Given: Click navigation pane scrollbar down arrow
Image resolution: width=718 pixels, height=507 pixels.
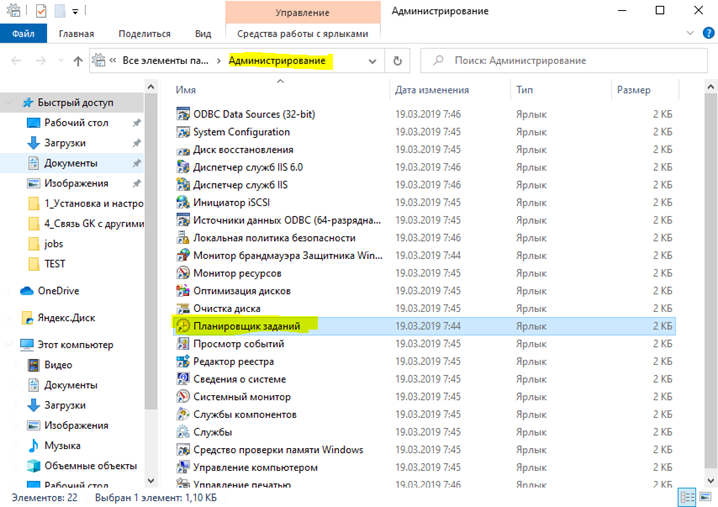Looking at the screenshot, I should click(x=151, y=480).
